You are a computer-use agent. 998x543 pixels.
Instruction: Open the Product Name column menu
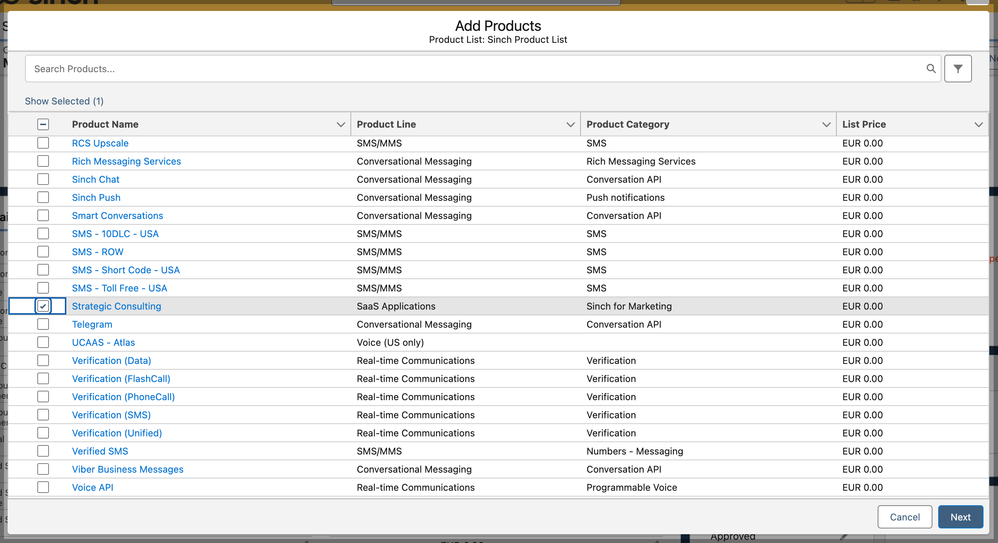[x=341, y=124]
